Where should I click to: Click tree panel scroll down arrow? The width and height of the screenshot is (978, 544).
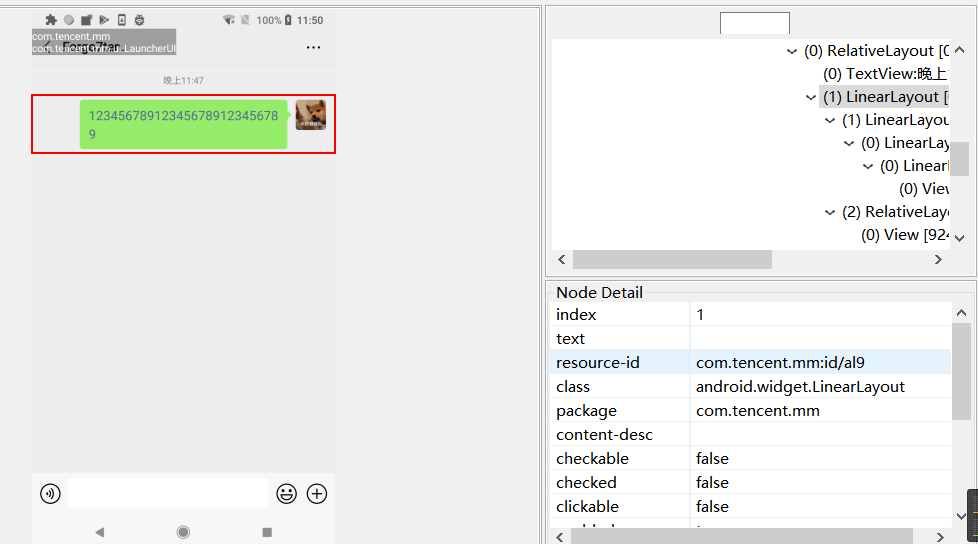[960, 238]
